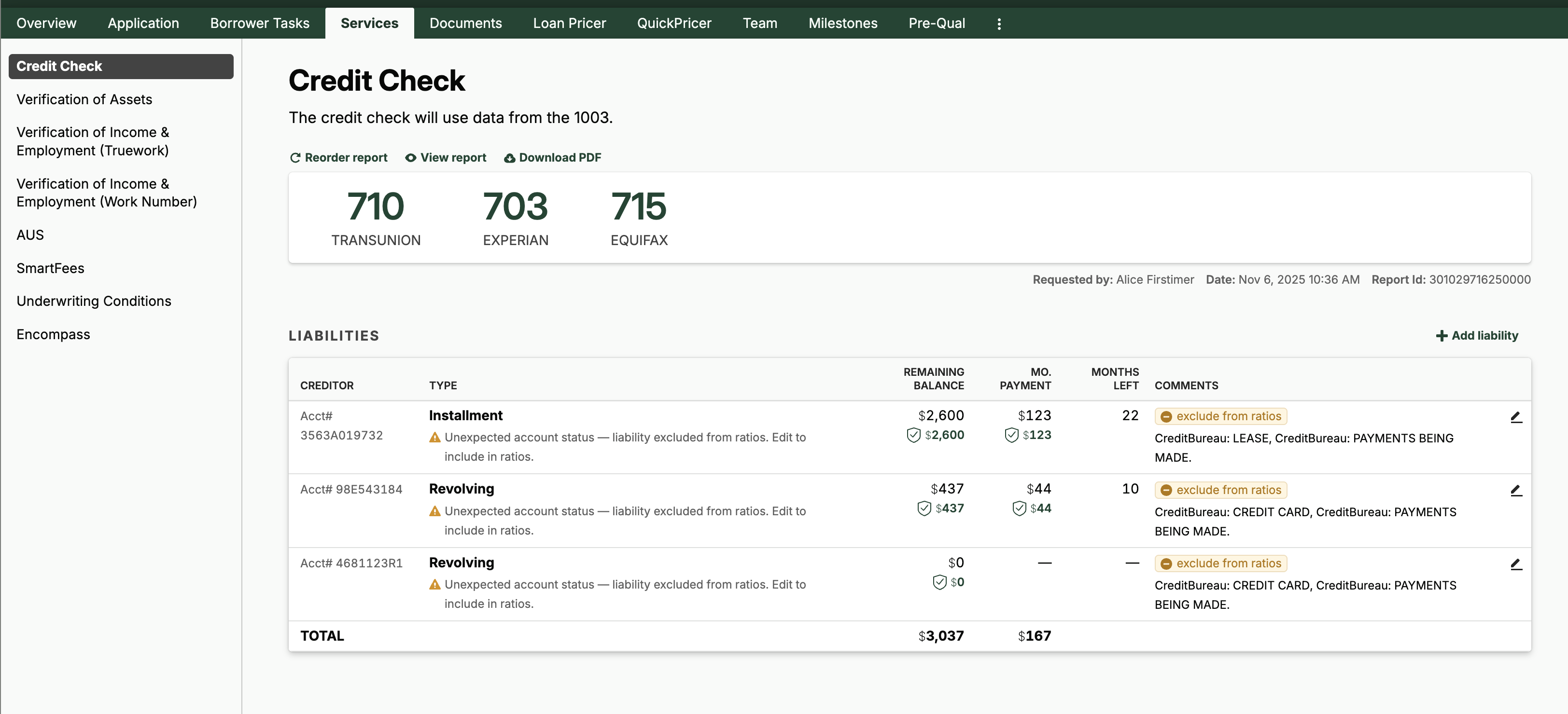Click the plus icon for Add liability
Screen dimensions: 1568x714
pos(1442,336)
